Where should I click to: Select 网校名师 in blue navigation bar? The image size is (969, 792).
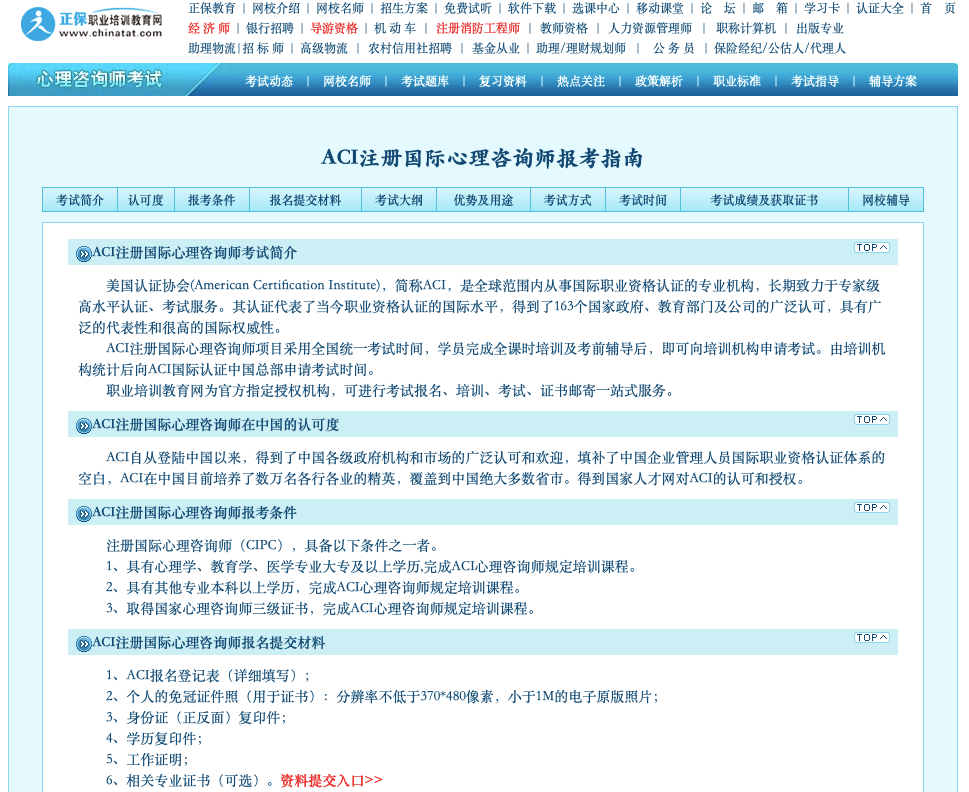[x=347, y=82]
